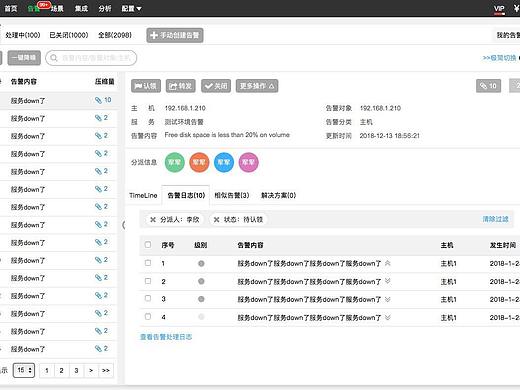Open the 告警 menu with 99+ badge
This screenshot has width=520, height=390.
(x=34, y=9)
